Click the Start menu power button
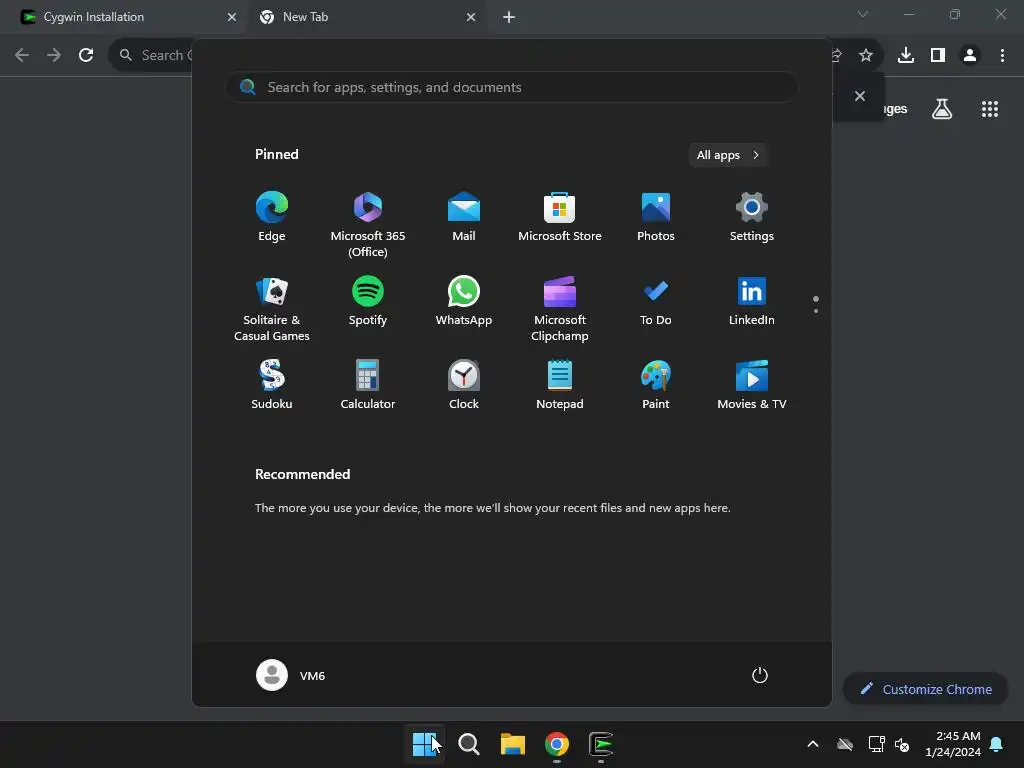 click(760, 675)
